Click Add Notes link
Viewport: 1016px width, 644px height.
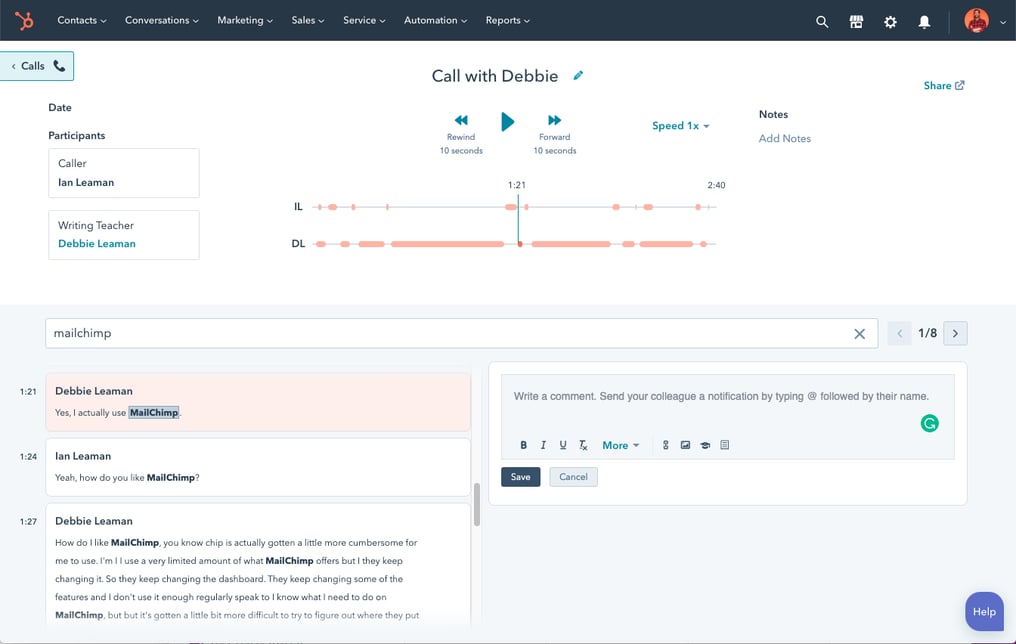click(x=785, y=139)
